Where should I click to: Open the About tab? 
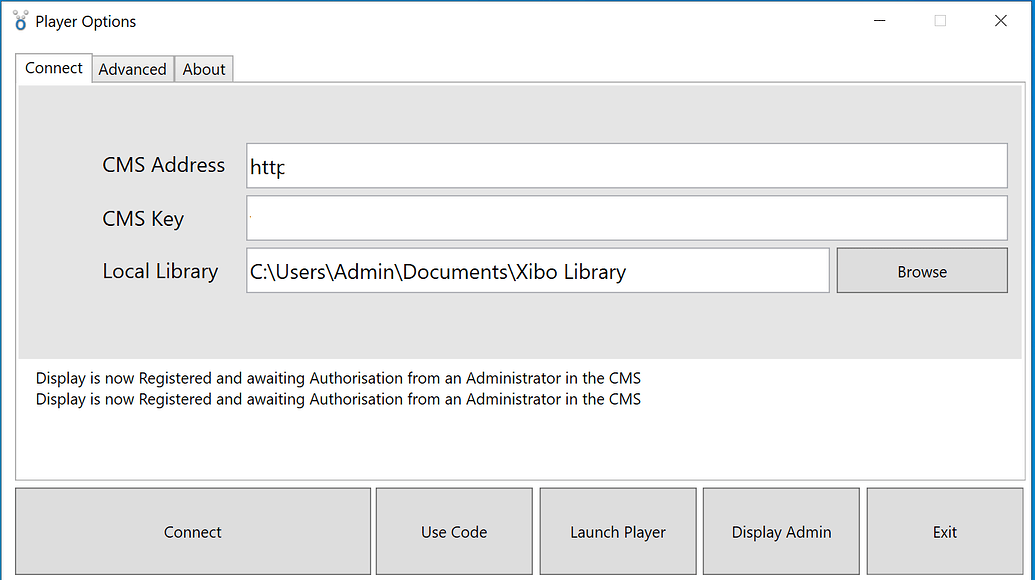pos(204,69)
